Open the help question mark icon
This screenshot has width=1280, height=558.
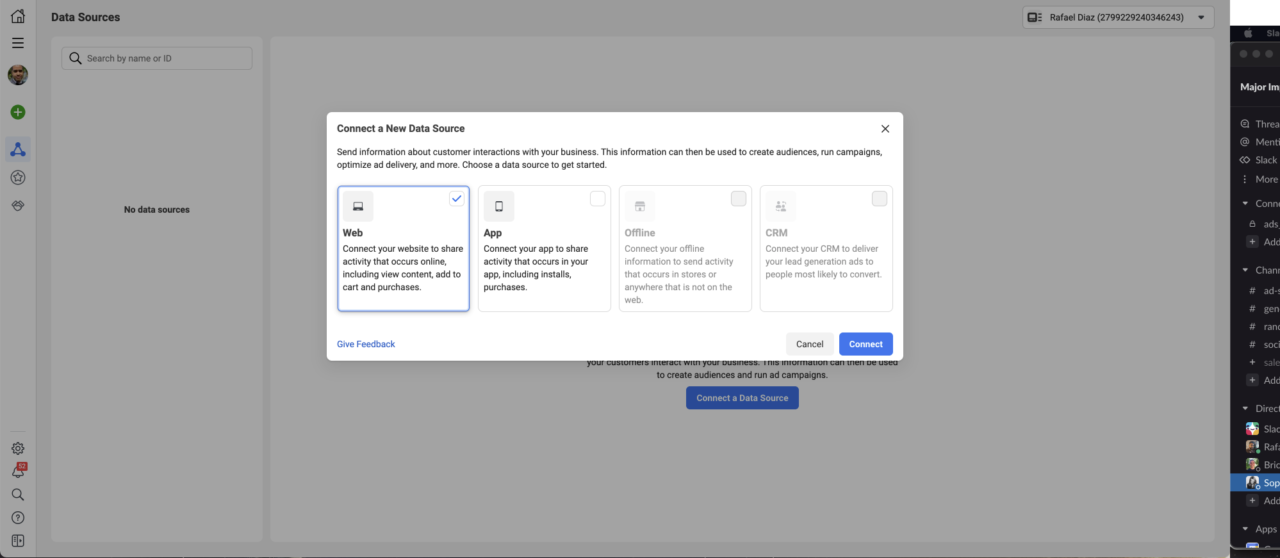point(17,517)
